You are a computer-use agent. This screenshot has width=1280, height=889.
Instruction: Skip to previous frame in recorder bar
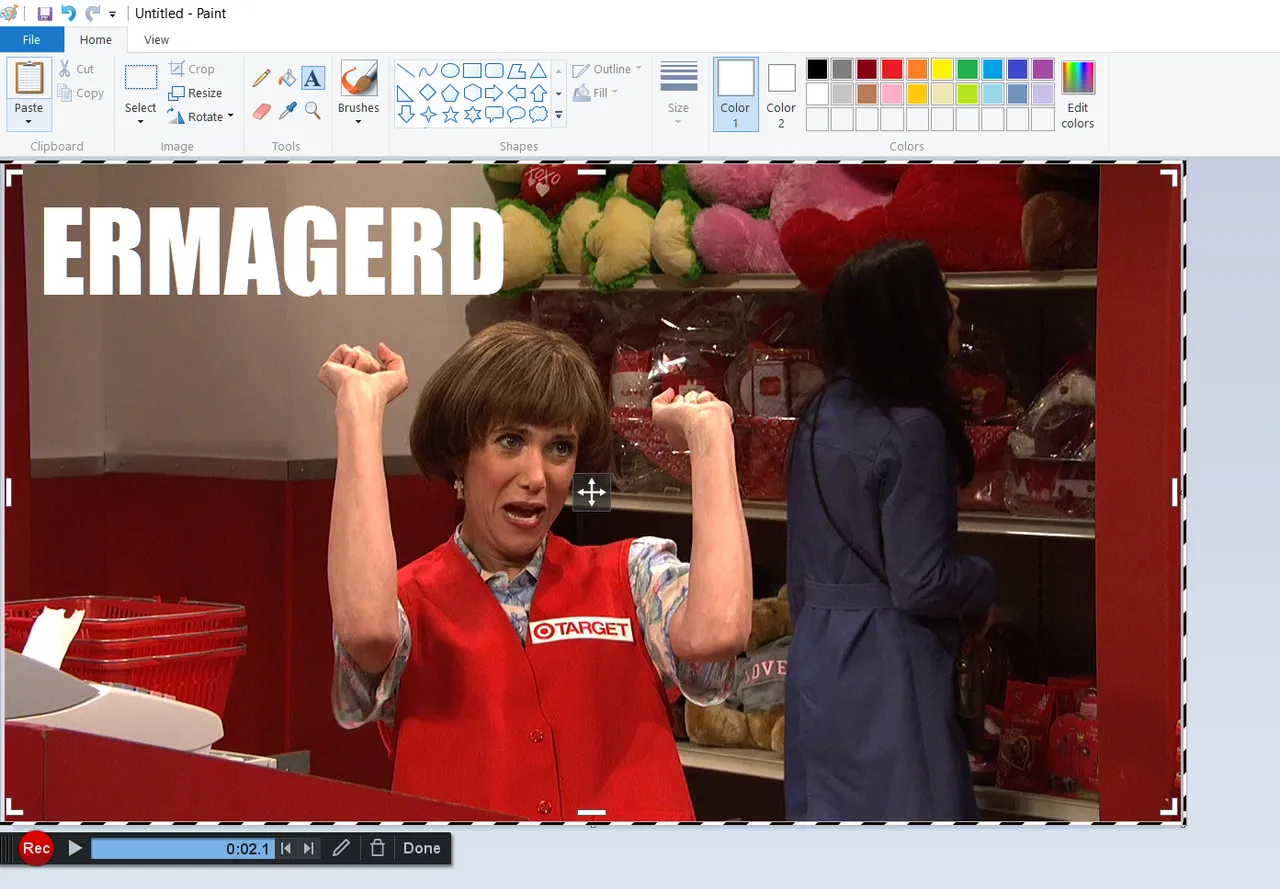(x=286, y=848)
